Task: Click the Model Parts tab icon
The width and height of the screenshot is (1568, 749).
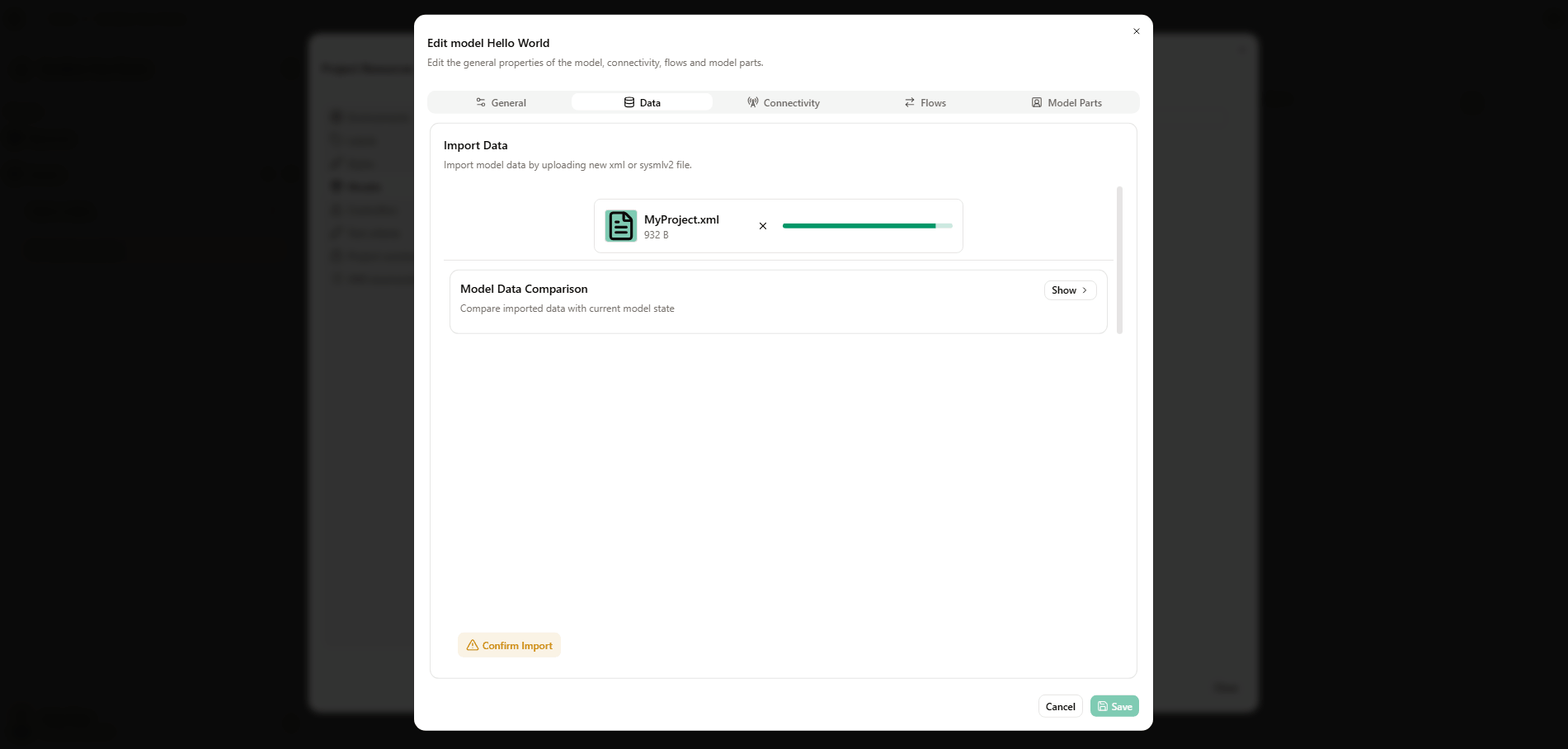Action: coord(1037,102)
